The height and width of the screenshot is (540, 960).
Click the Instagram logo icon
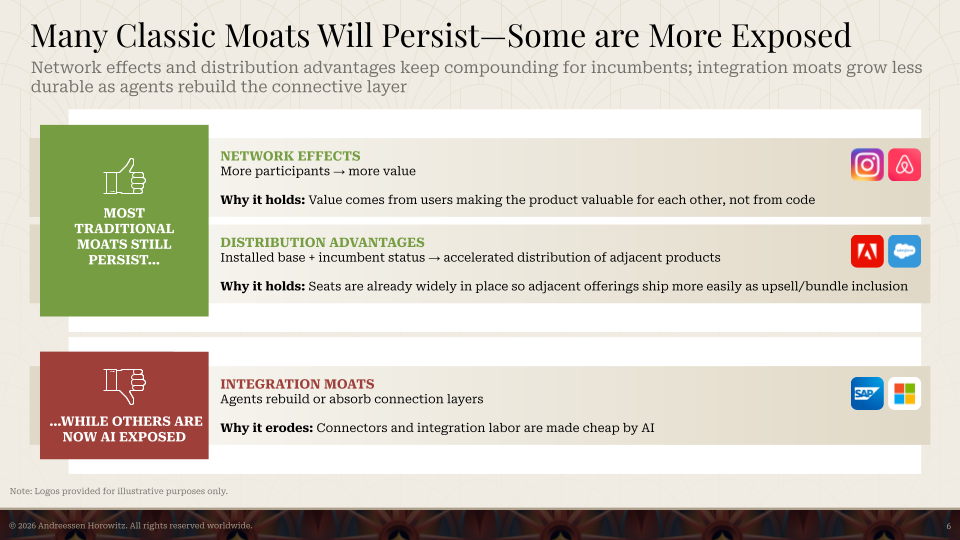coord(867,164)
